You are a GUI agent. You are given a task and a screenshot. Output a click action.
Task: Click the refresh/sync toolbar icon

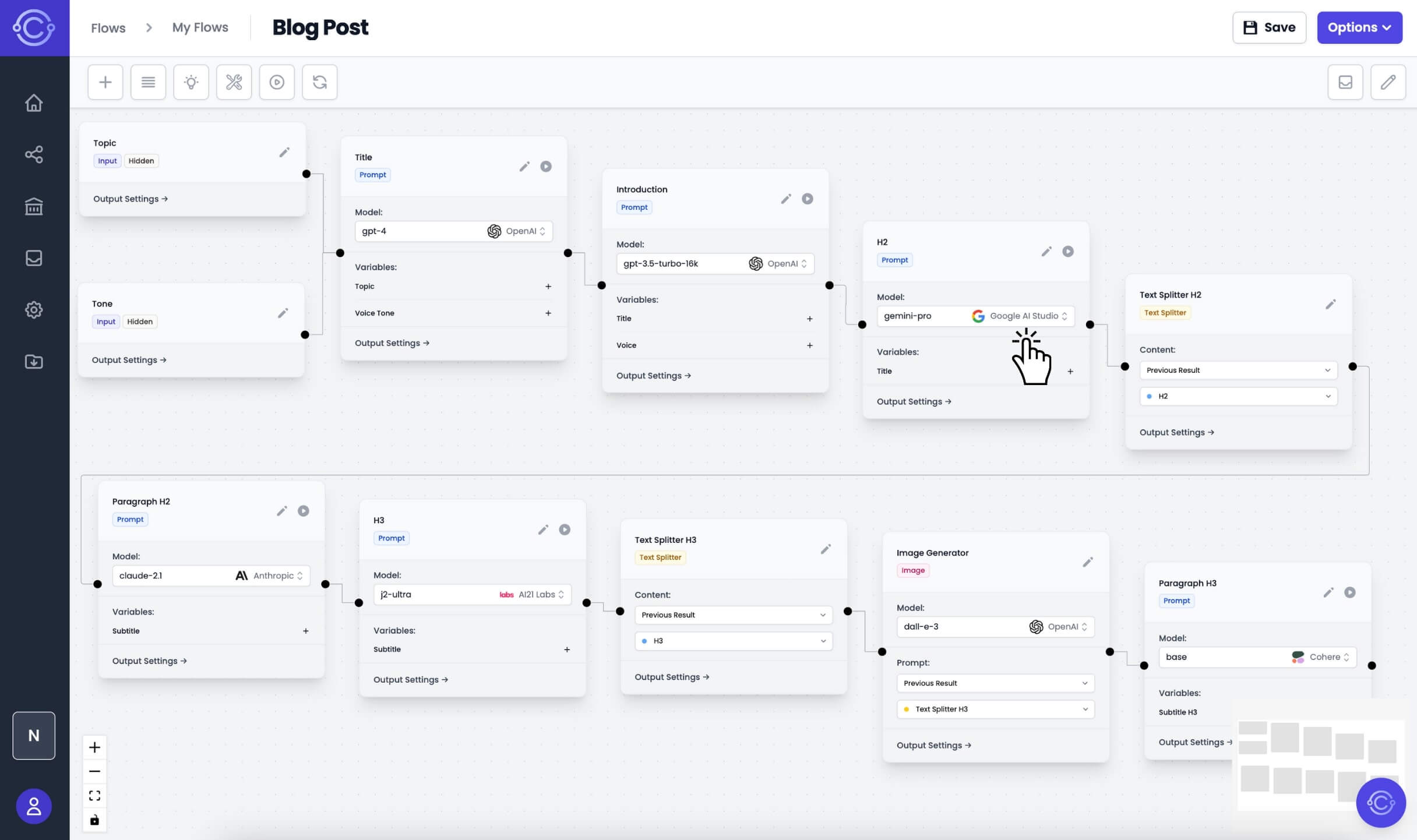[319, 82]
